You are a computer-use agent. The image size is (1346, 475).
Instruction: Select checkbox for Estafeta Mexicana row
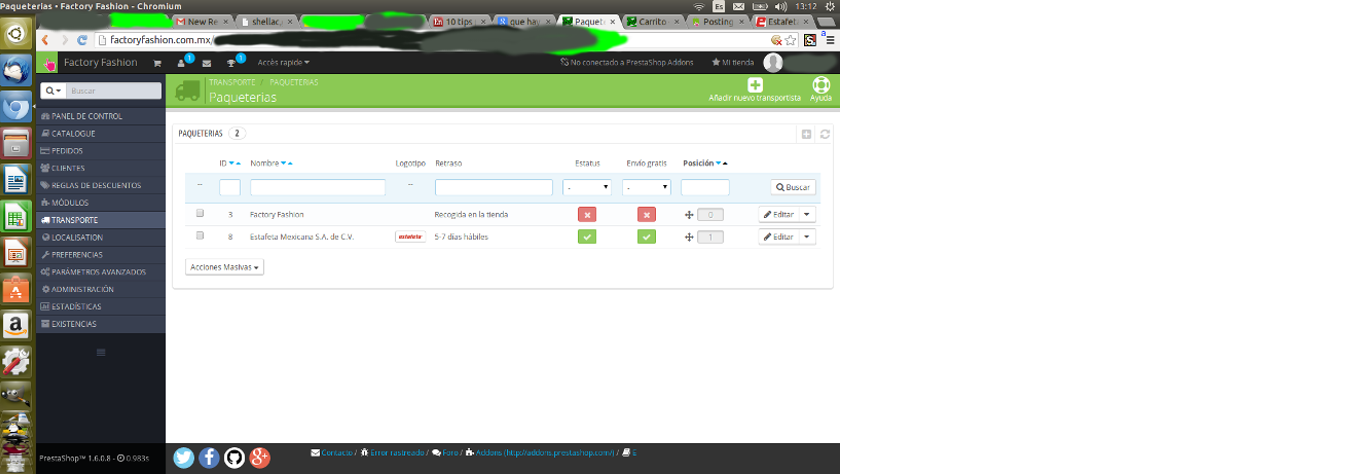point(200,236)
